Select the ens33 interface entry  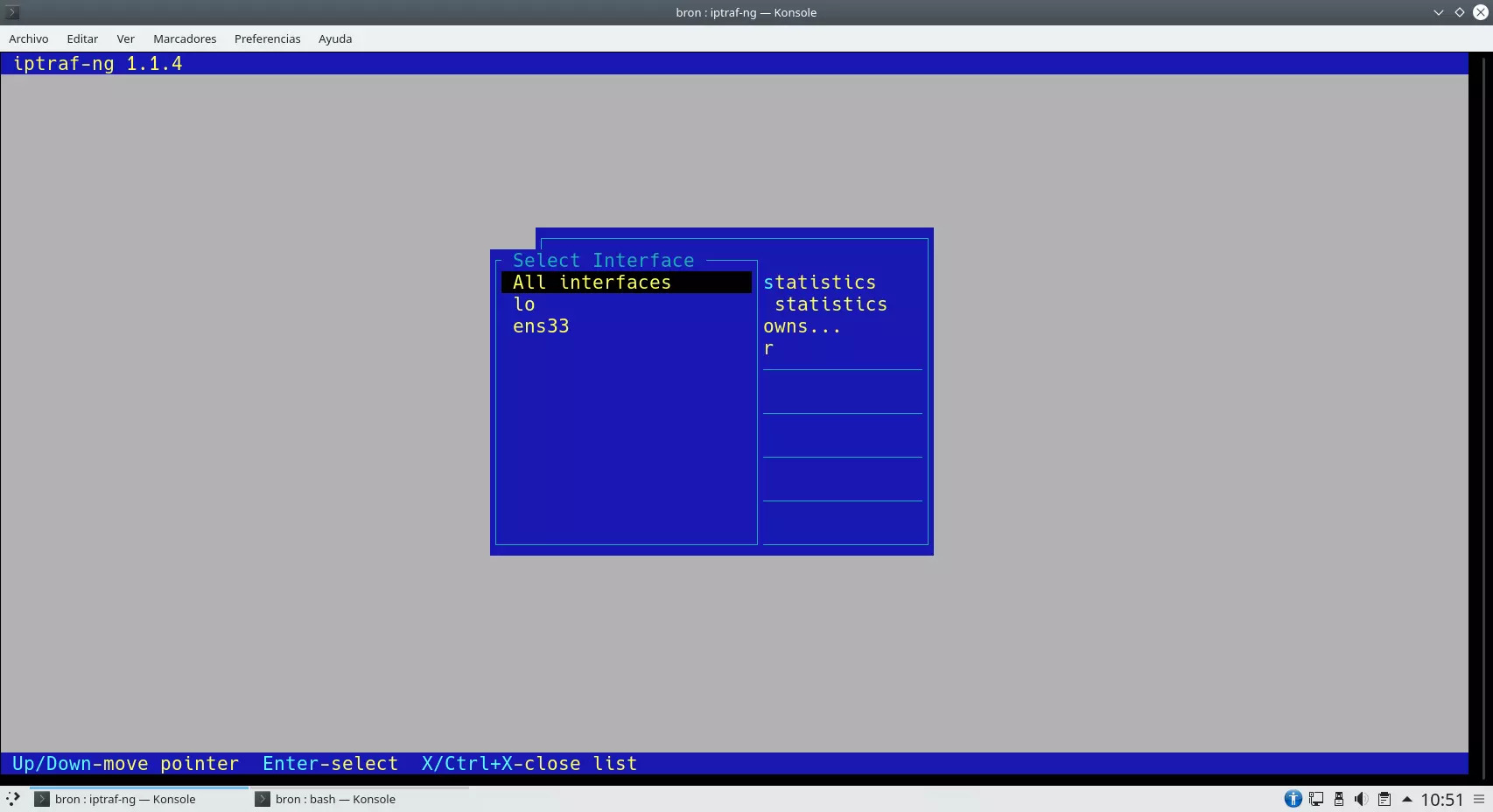[541, 326]
